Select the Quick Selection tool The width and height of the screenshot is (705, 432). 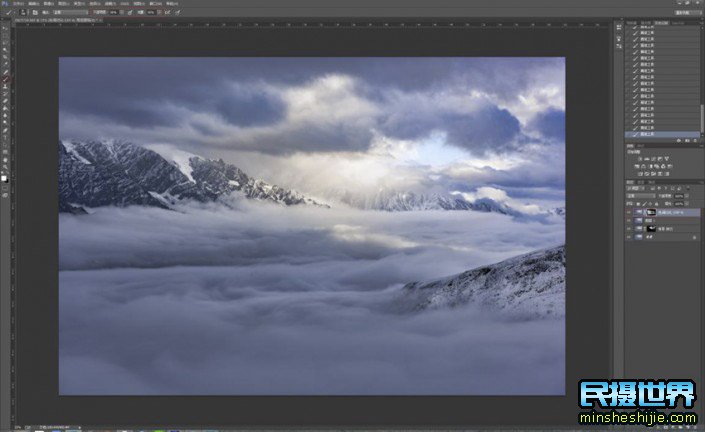click(6, 49)
